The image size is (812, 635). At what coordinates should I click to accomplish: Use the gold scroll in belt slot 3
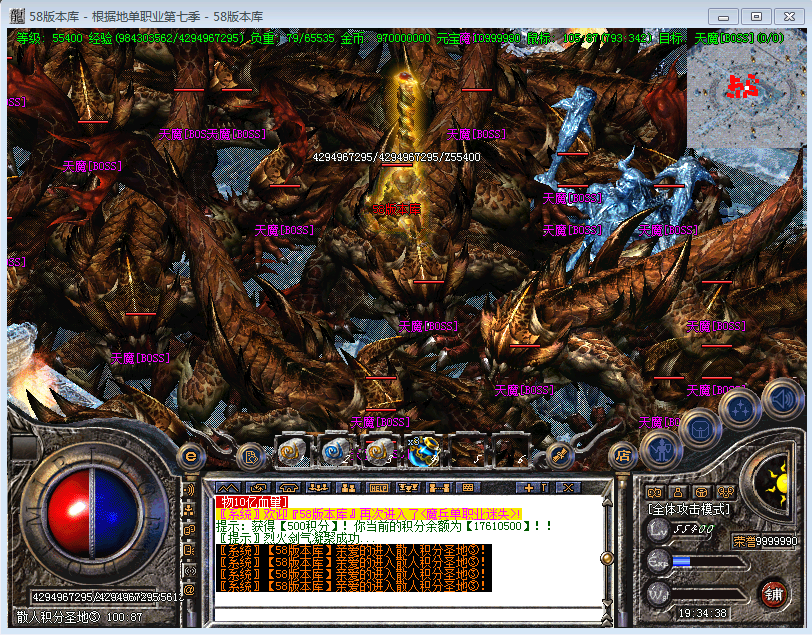coord(380,451)
